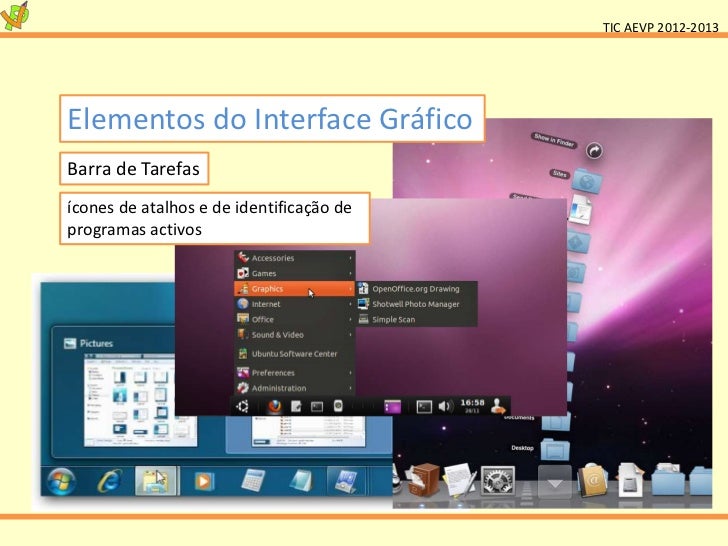Screen dimensions: 728x546
Task: Open the Windows Start orb
Action: click(62, 481)
